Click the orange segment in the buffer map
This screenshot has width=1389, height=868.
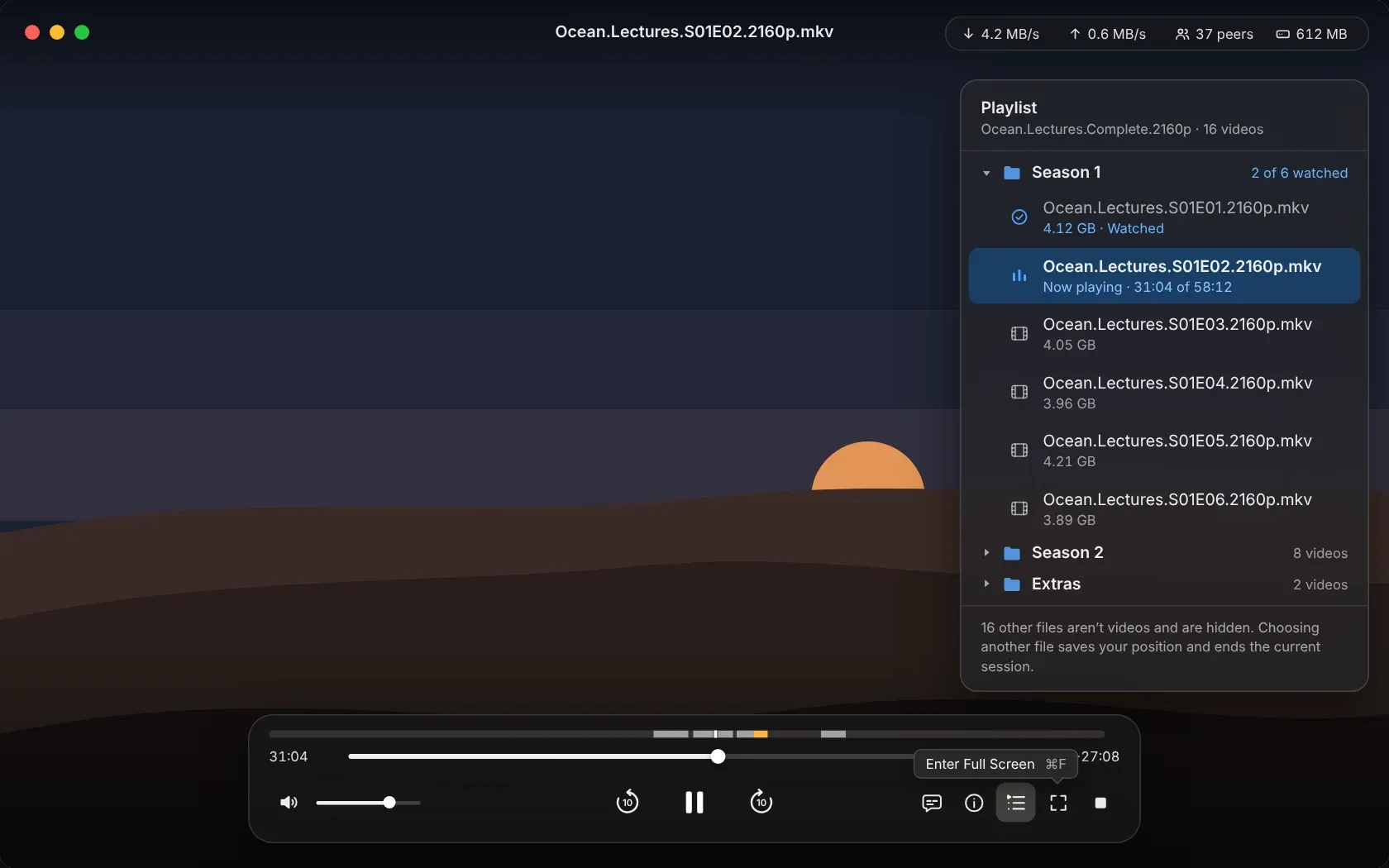(761, 734)
